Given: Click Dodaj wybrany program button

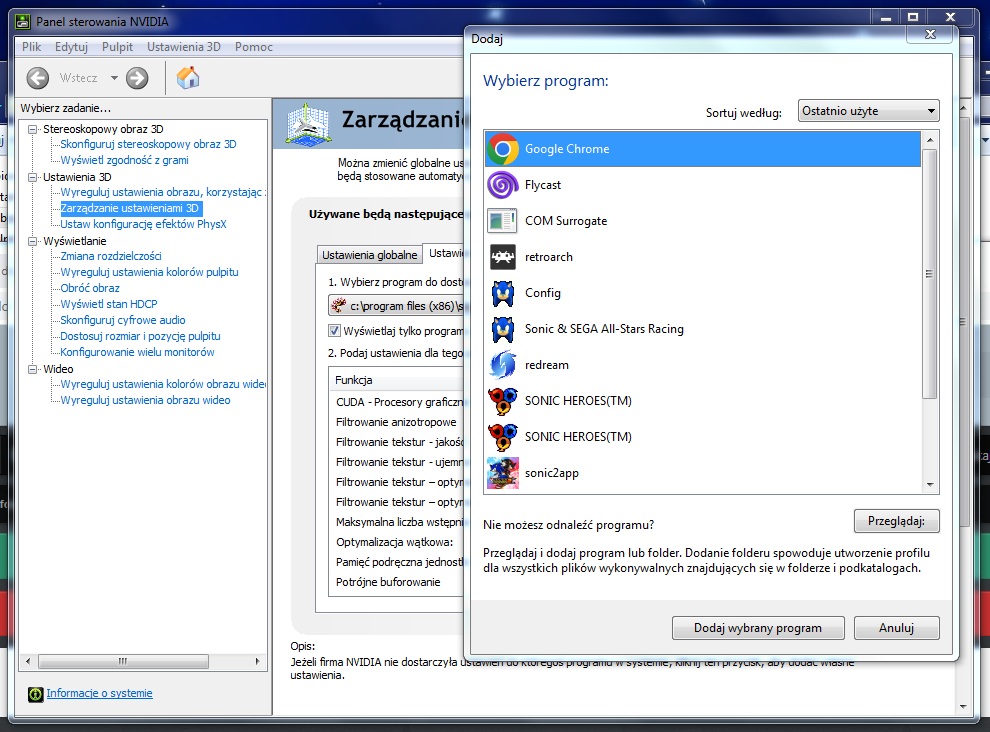Looking at the screenshot, I should [758, 628].
